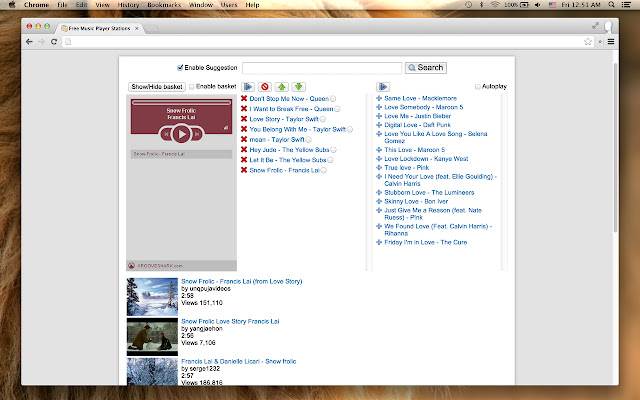Bookmark page with the star icon
Screen dimensions: 640x400
click(588, 42)
